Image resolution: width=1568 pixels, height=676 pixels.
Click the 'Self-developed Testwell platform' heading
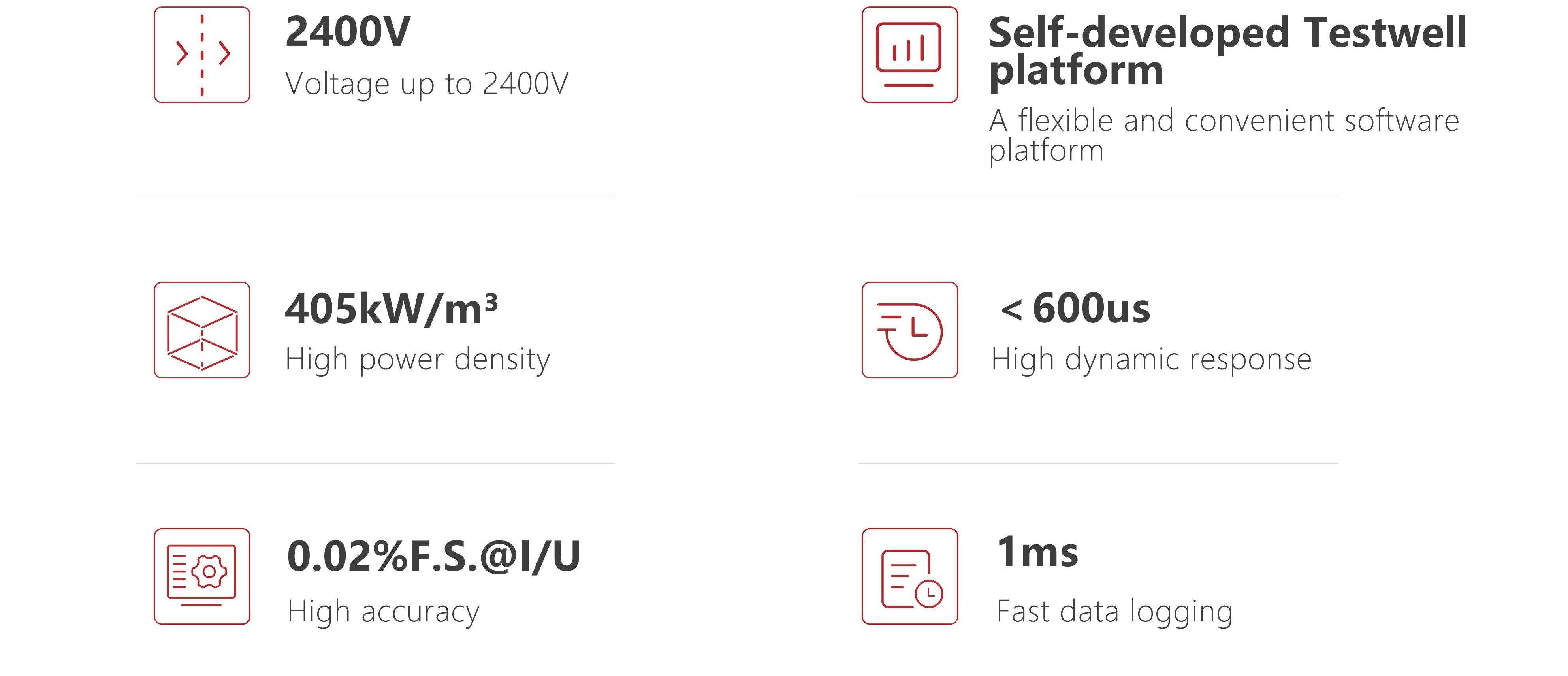click(1228, 51)
